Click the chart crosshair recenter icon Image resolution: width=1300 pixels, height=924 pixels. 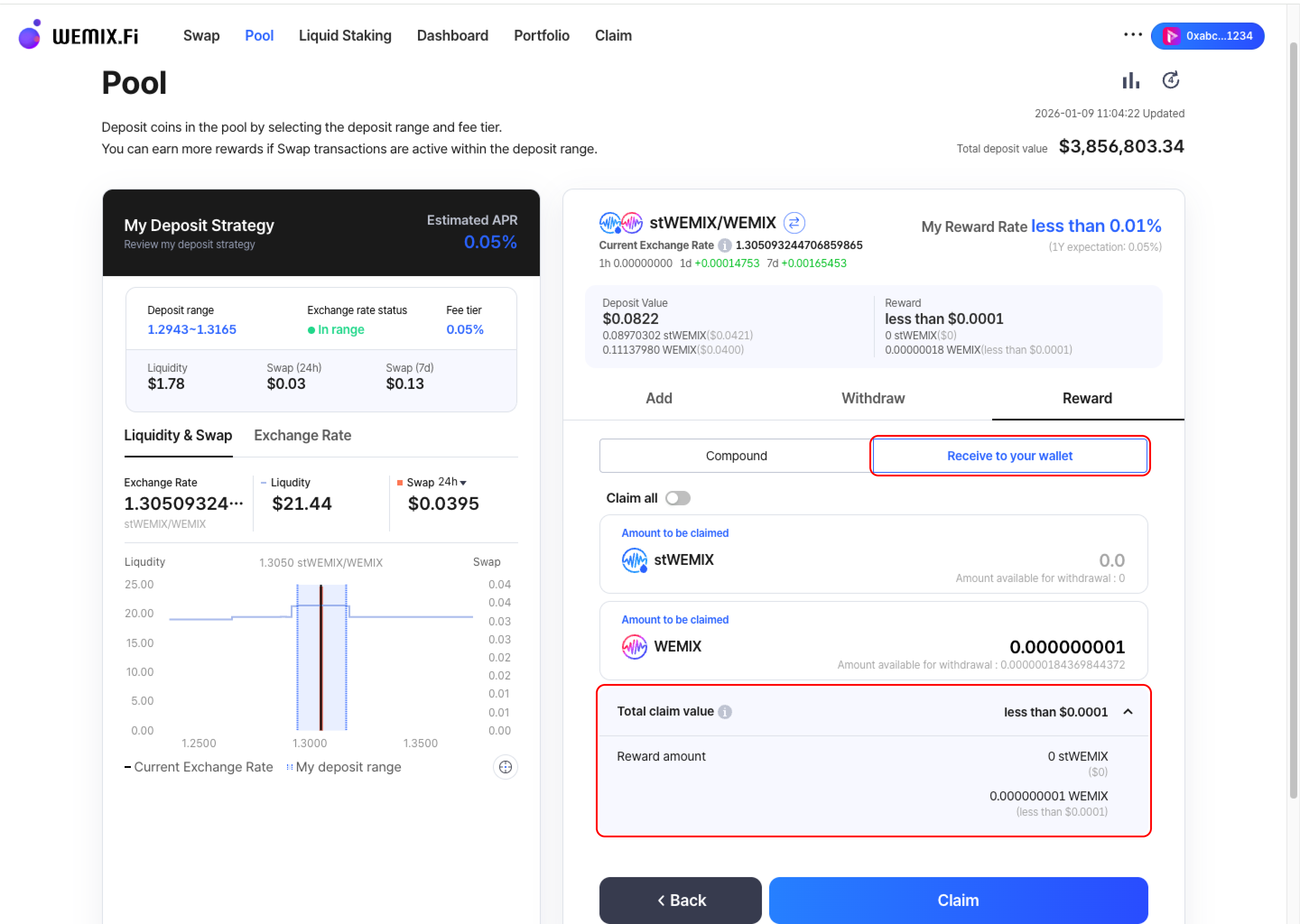pyautogui.click(x=505, y=767)
